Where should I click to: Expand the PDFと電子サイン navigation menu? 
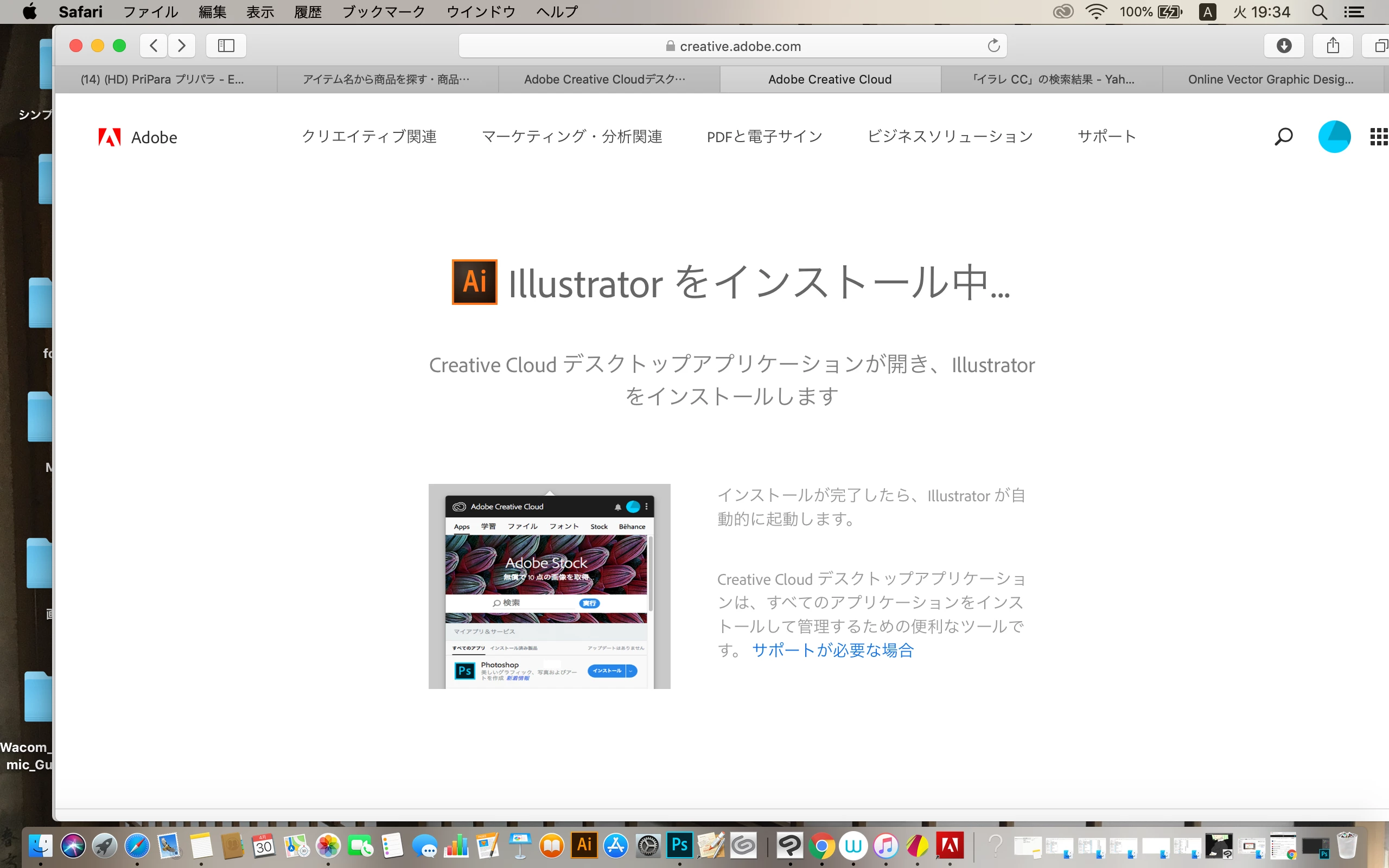click(x=764, y=137)
